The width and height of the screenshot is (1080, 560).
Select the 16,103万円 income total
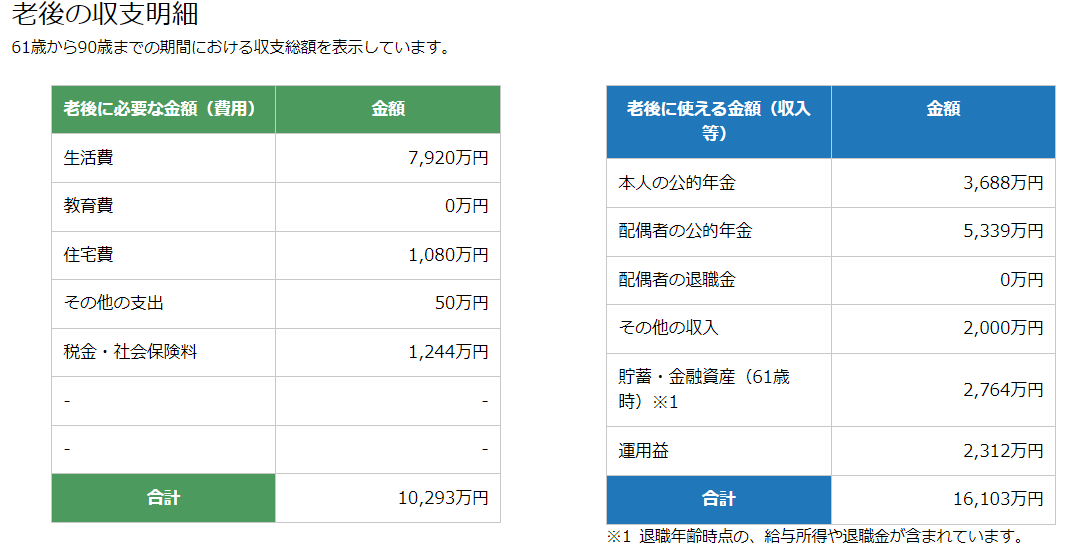[x=998, y=499]
